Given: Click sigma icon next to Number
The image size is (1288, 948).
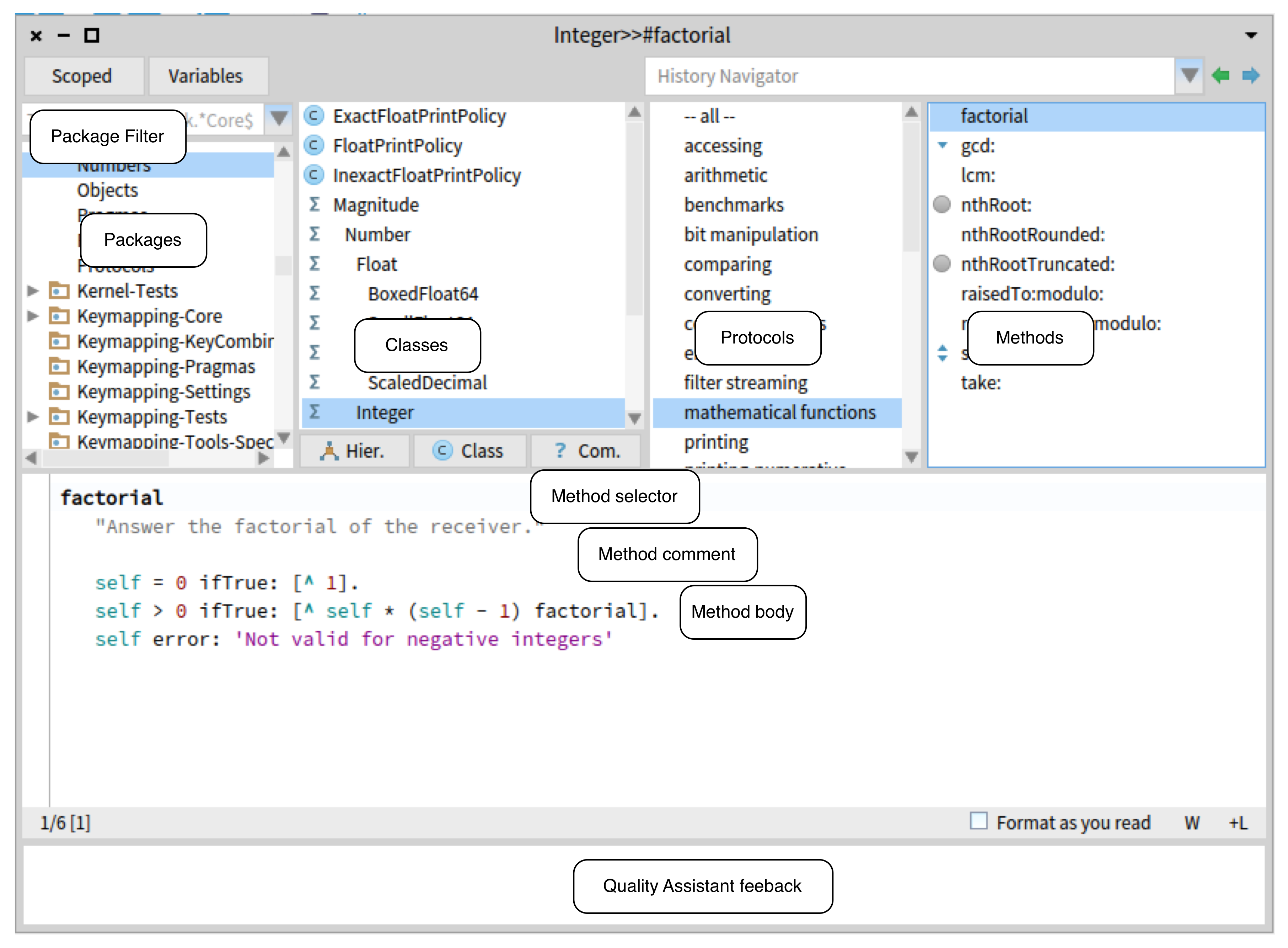Looking at the screenshot, I should pyautogui.click(x=314, y=234).
